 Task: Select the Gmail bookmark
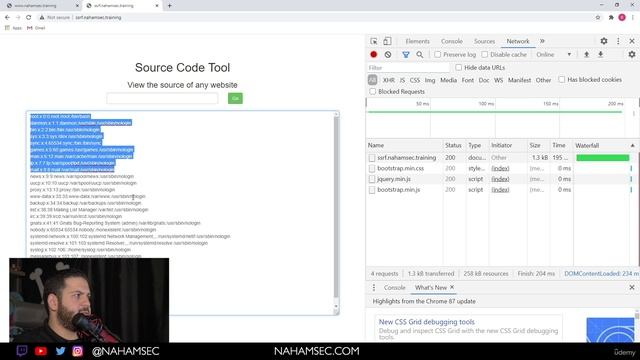coord(36,28)
